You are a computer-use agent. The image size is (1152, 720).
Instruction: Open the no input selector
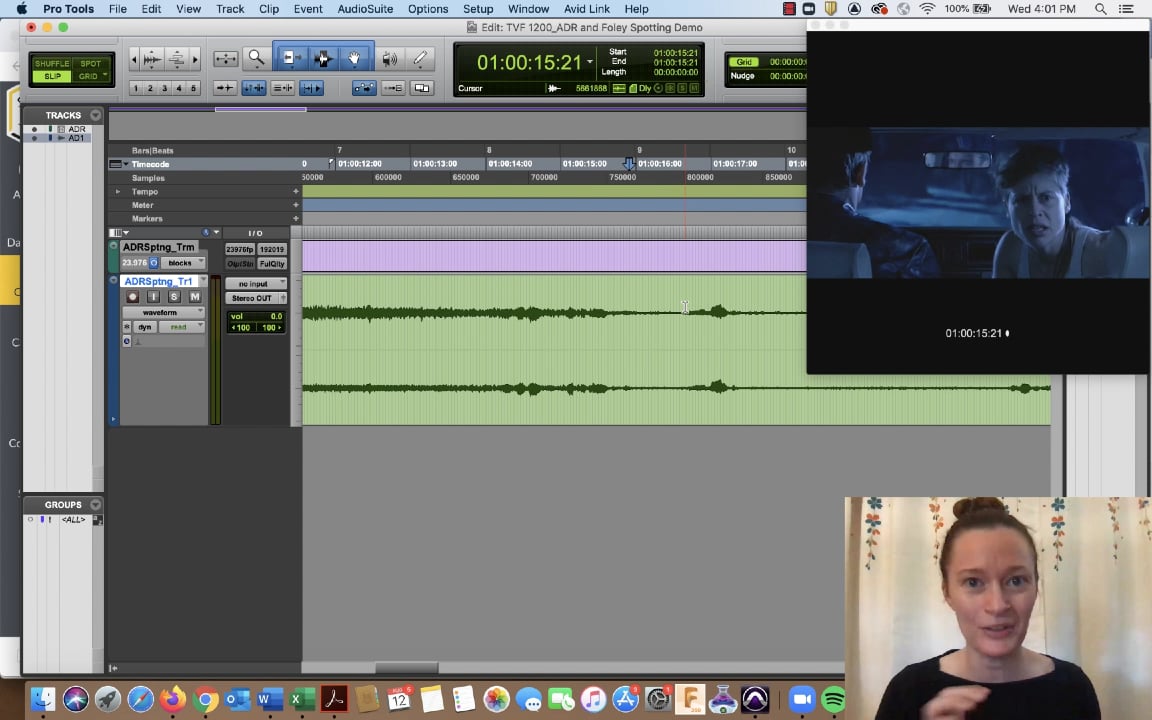click(x=256, y=284)
